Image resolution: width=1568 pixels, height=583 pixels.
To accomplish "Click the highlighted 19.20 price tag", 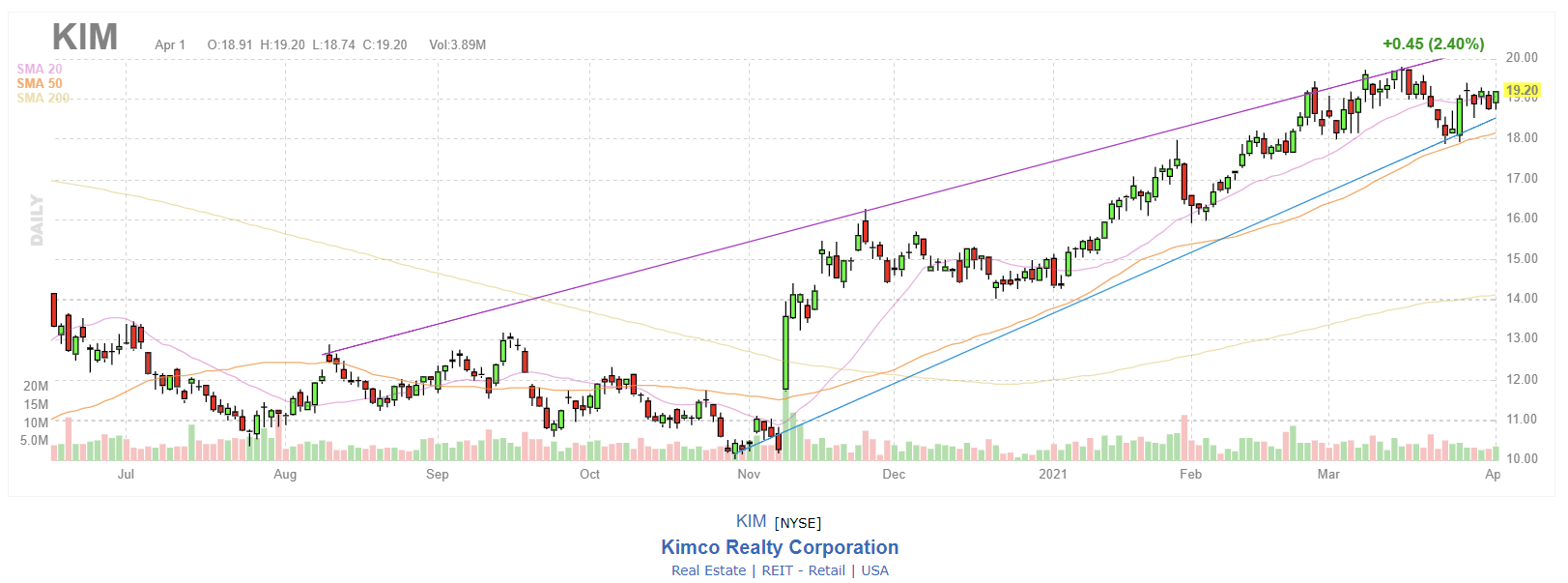I will click(x=1522, y=91).
